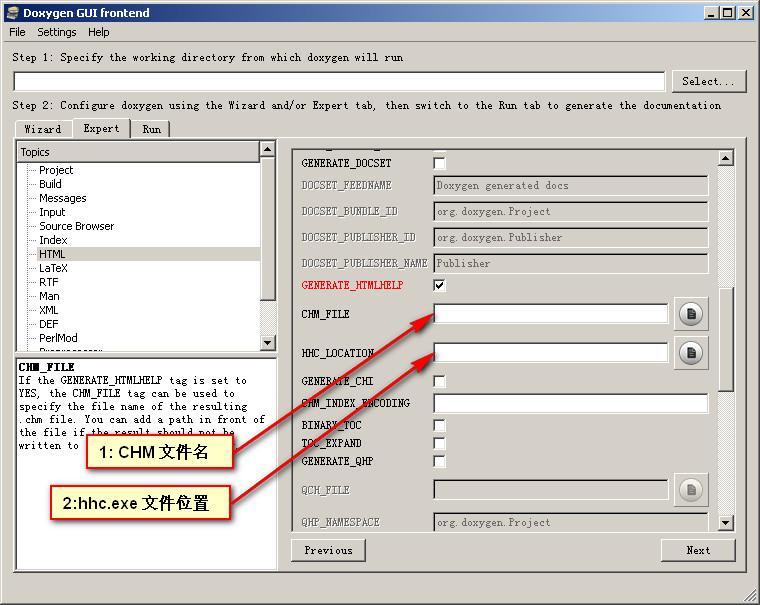Click the DOCSET_FEEDNAME disabled field
This screenshot has width=760, height=605.
coord(570,186)
